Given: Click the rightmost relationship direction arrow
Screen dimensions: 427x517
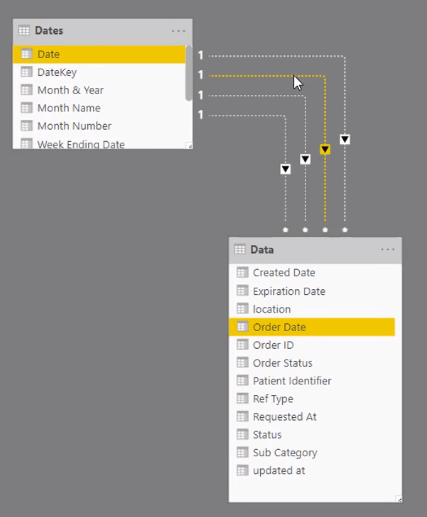Looking at the screenshot, I should click(345, 139).
